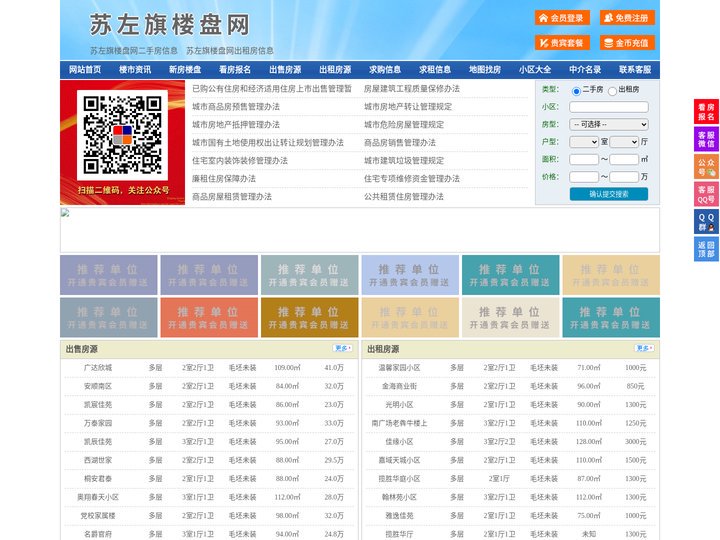Open 奥翔春天小区 sale listing
This screenshot has height=540, width=720.
point(98,497)
